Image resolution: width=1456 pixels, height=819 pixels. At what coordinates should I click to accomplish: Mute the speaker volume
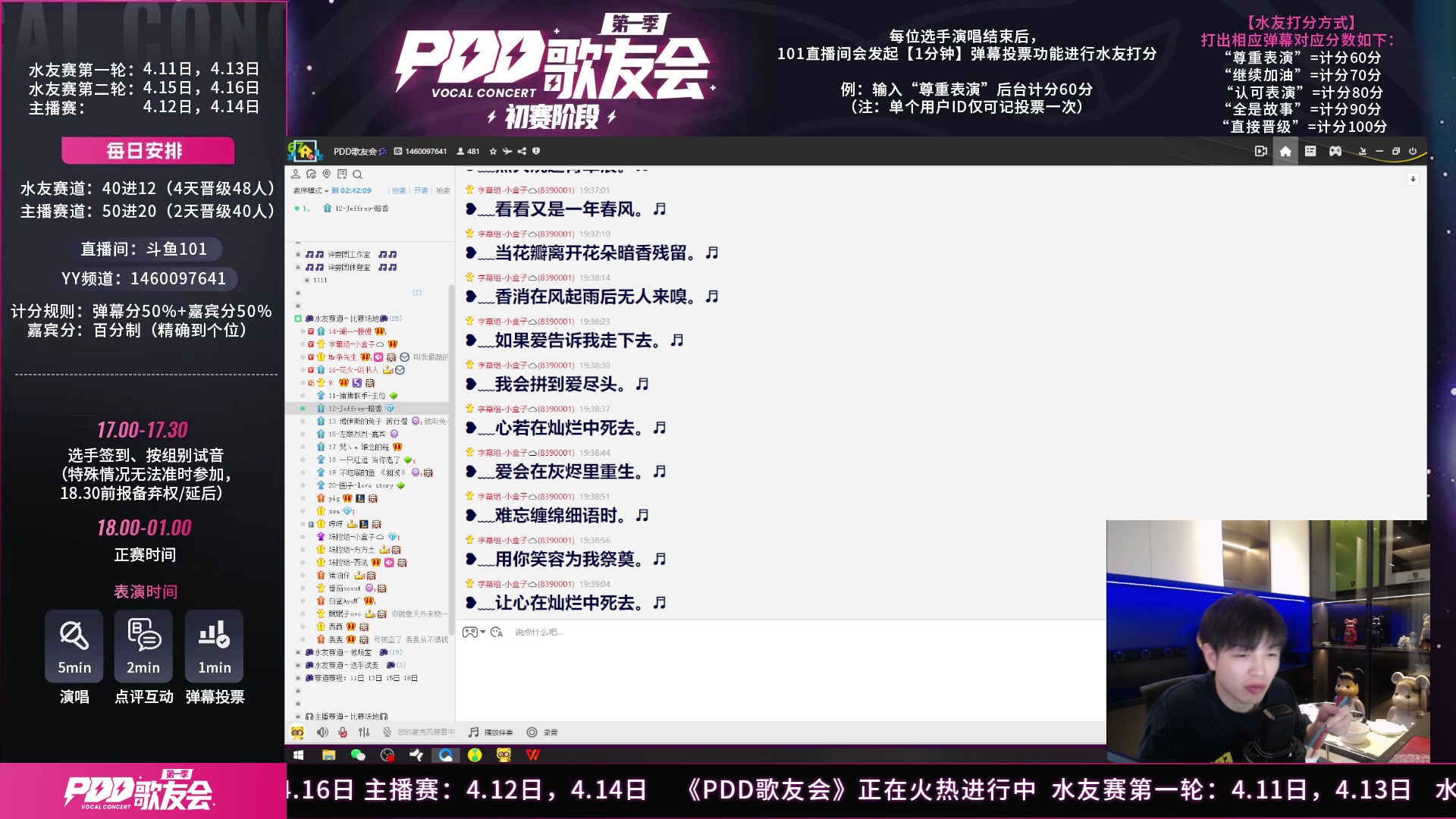pyautogui.click(x=322, y=733)
